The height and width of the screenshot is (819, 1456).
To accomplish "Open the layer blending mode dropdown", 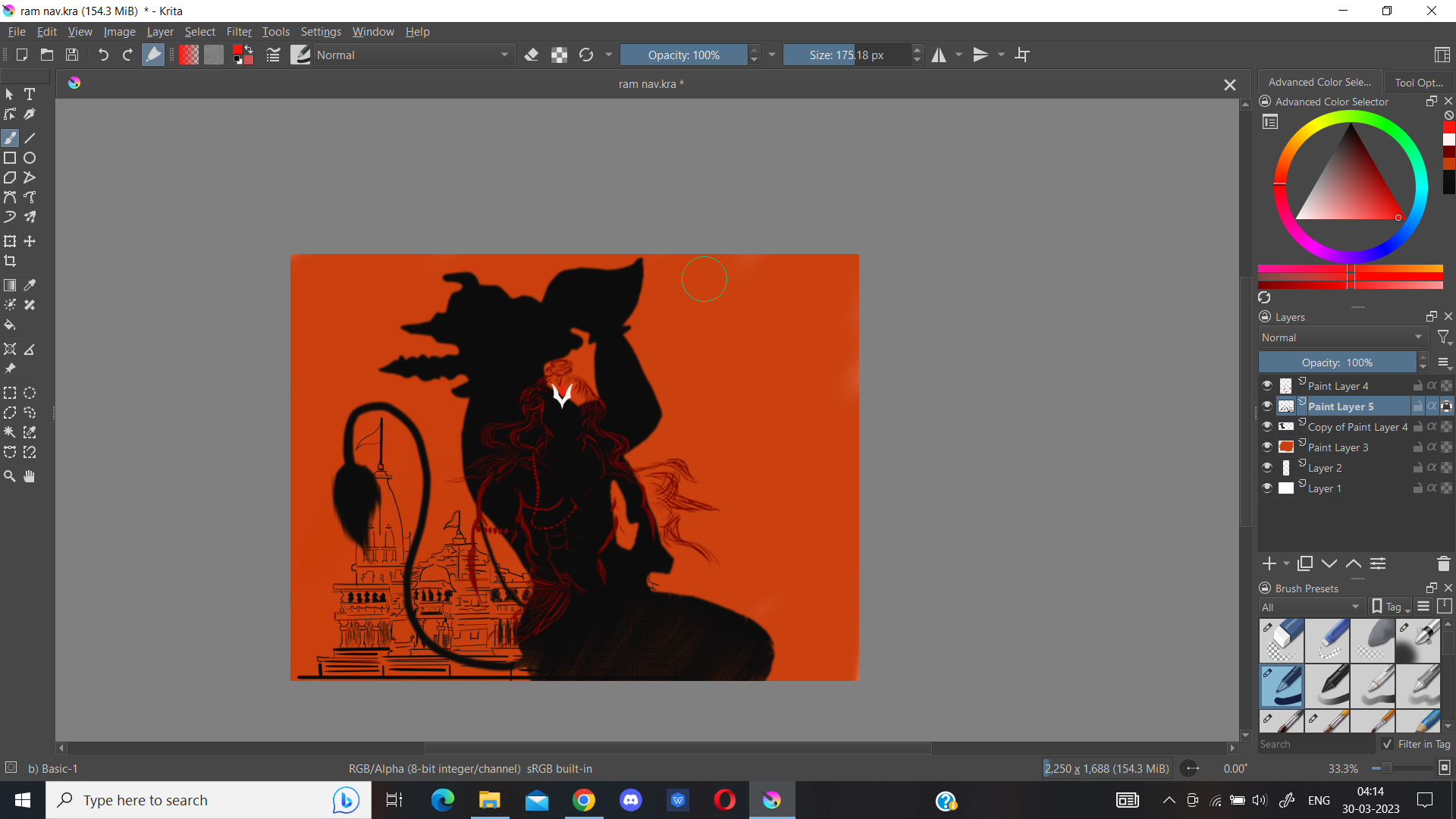I will 1341,337.
